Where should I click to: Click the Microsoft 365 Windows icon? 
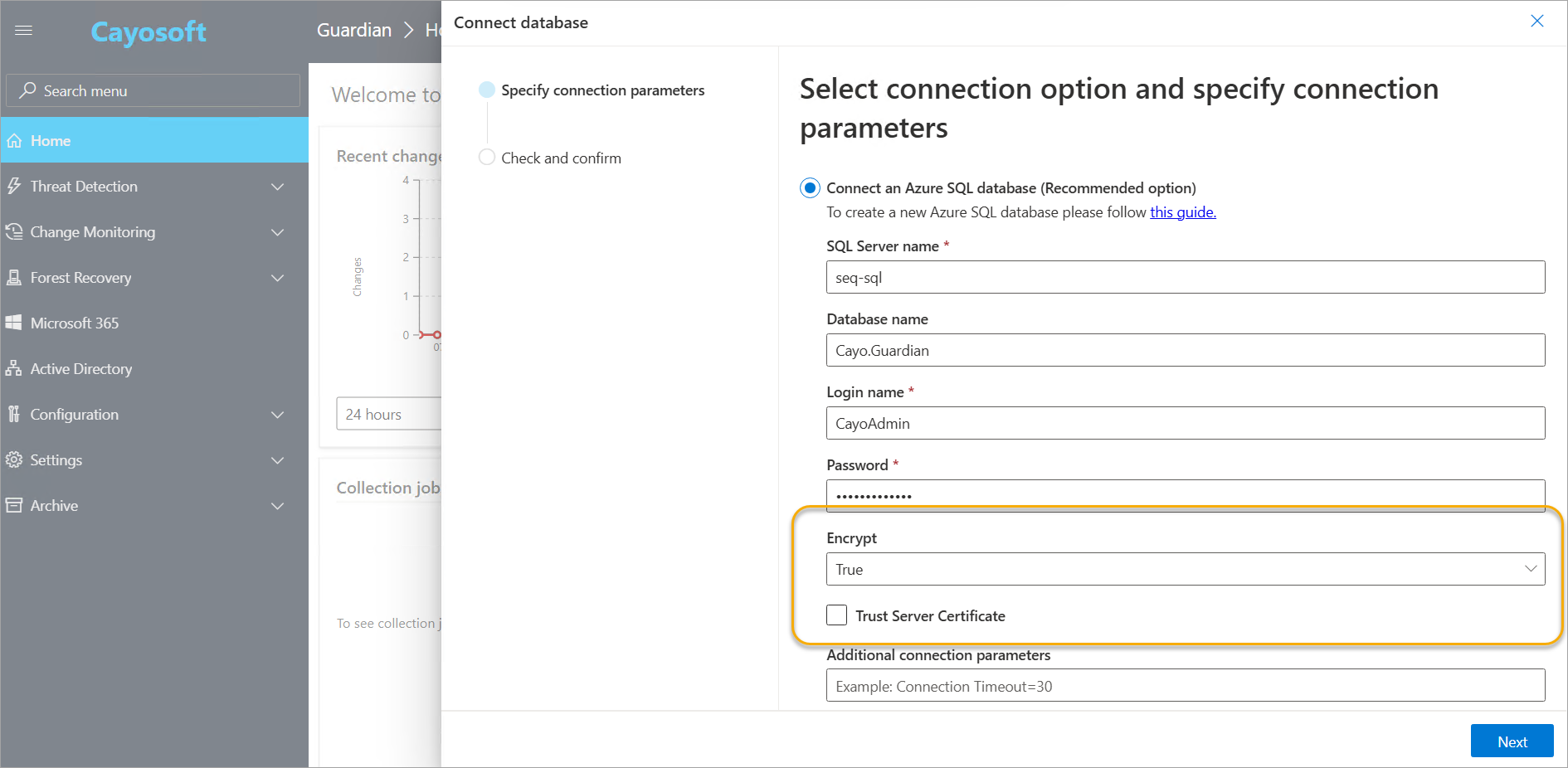(x=14, y=323)
